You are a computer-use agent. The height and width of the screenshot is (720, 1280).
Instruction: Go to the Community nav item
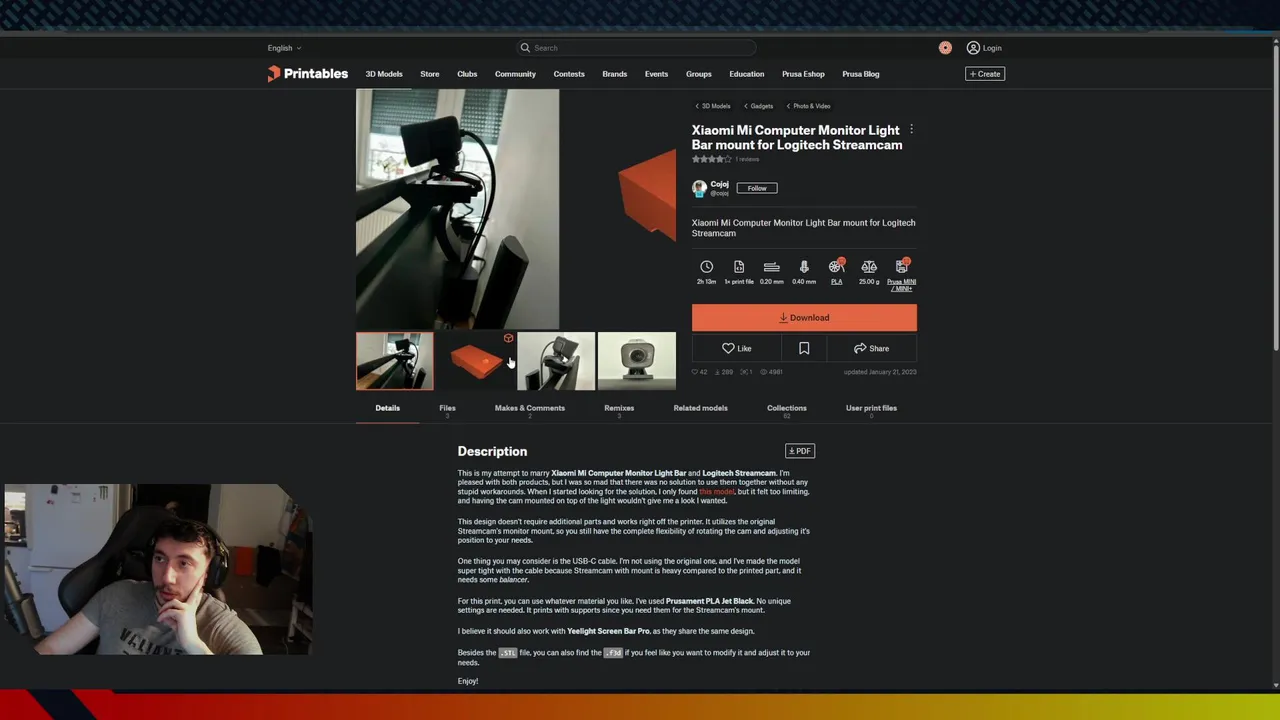[x=515, y=74]
